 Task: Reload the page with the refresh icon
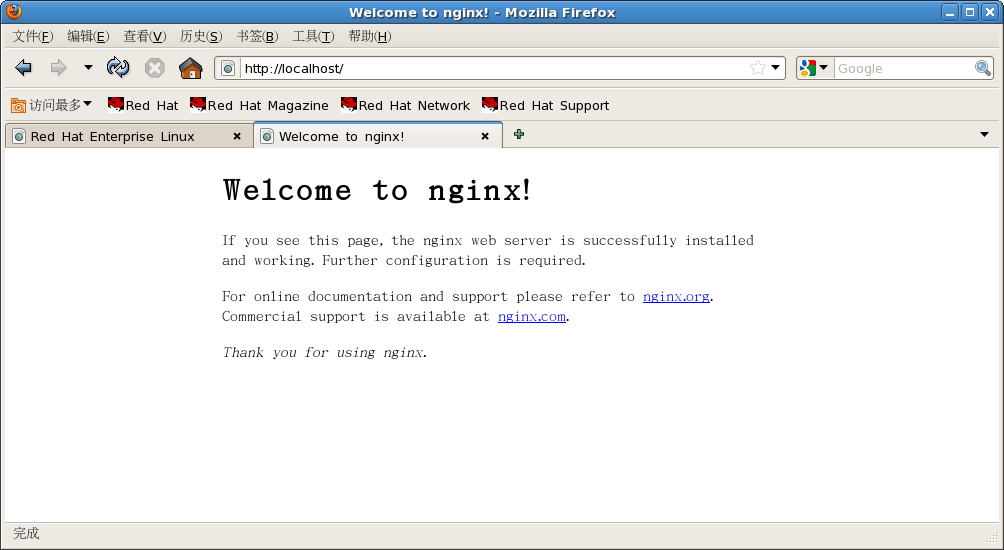tap(118, 67)
